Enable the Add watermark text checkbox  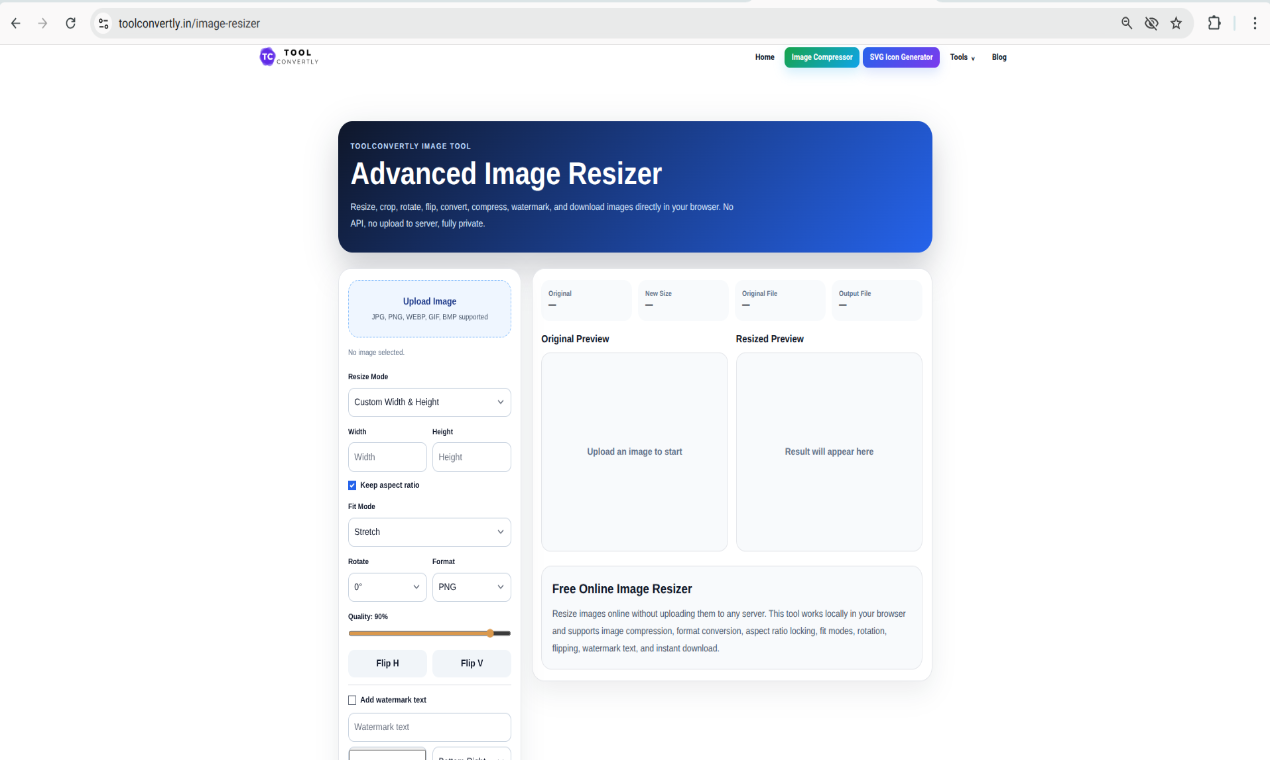[352, 700]
